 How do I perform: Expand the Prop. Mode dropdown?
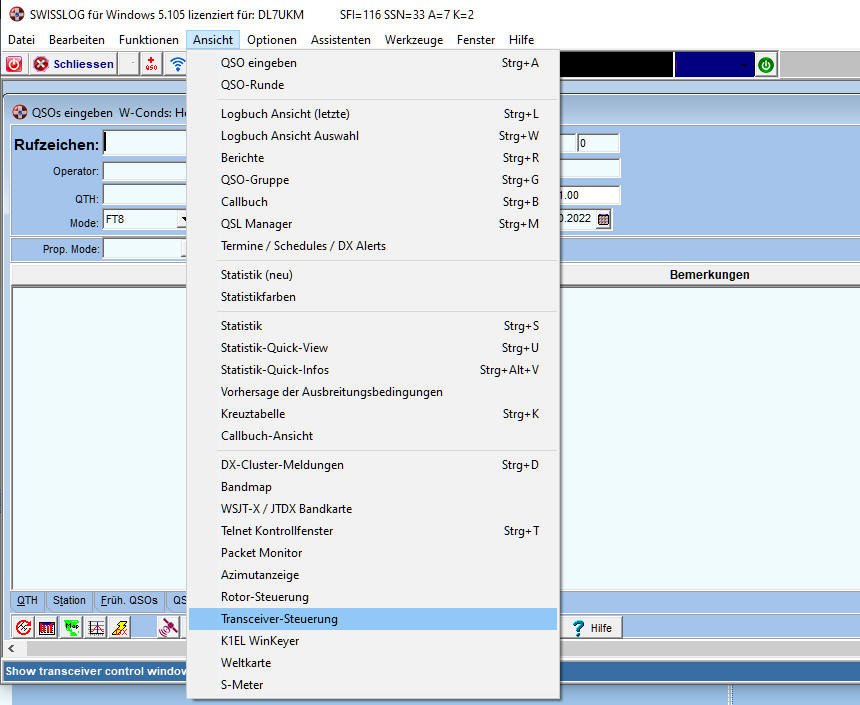183,249
